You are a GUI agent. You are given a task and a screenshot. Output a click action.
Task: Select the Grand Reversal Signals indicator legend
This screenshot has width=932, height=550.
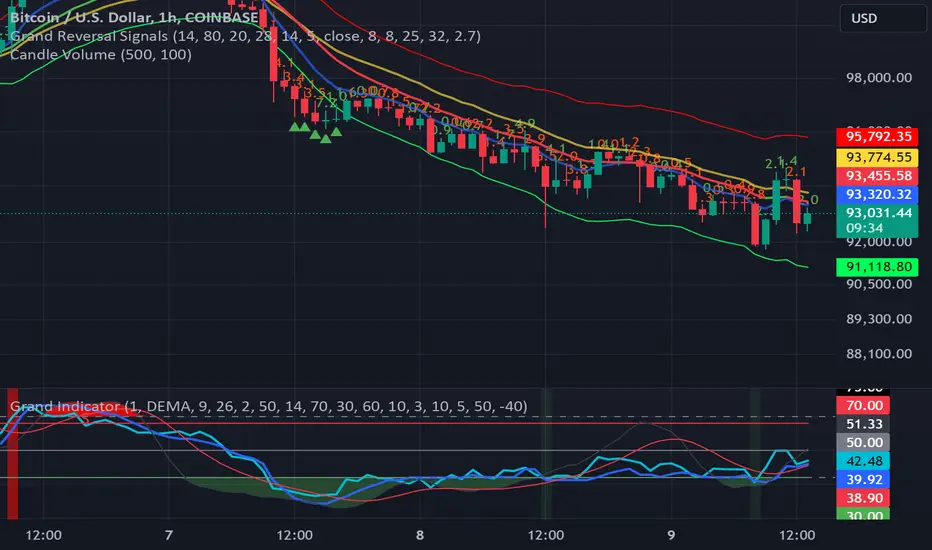(245, 36)
